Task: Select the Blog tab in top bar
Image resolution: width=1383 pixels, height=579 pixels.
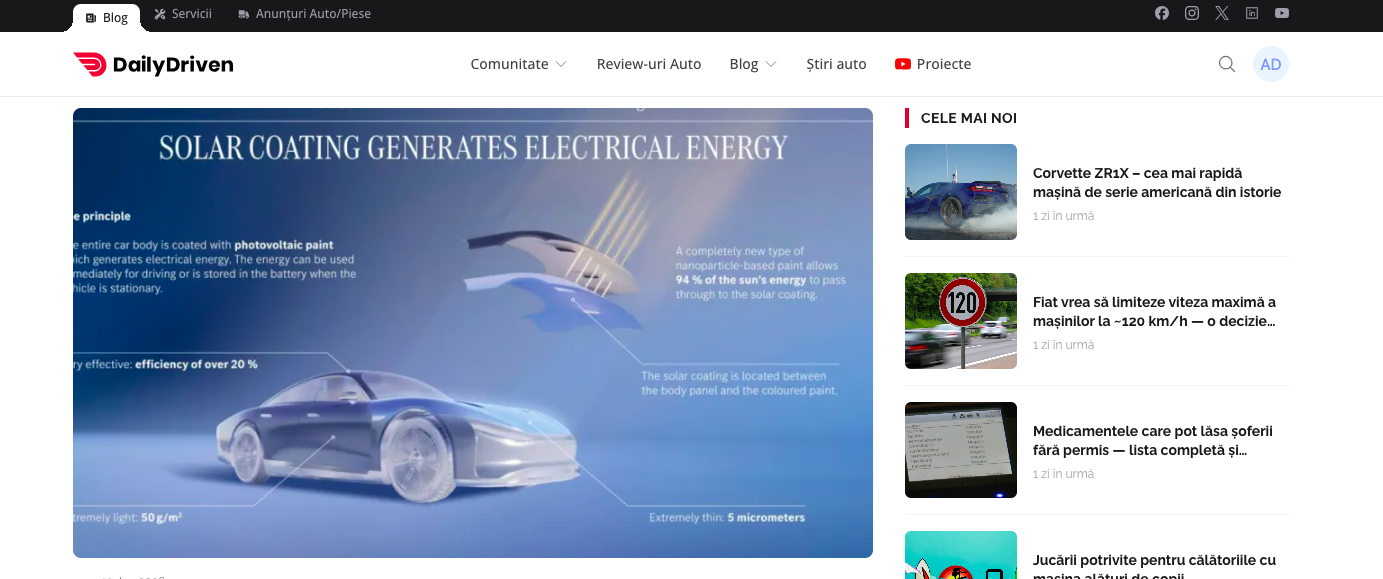Action: click(x=107, y=17)
